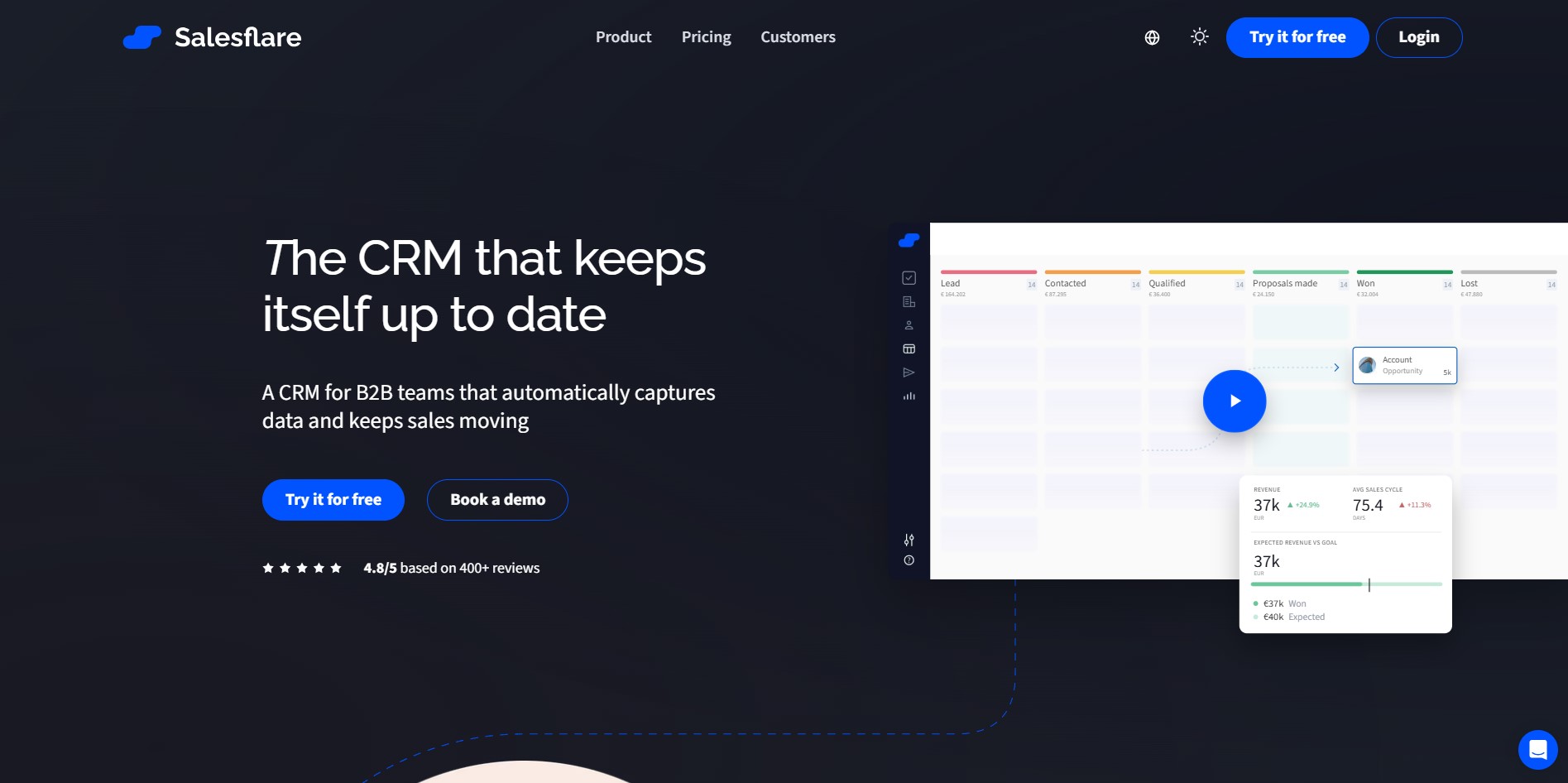Click the 4.8/5 based on 400+ reviews text

pyautogui.click(x=452, y=568)
